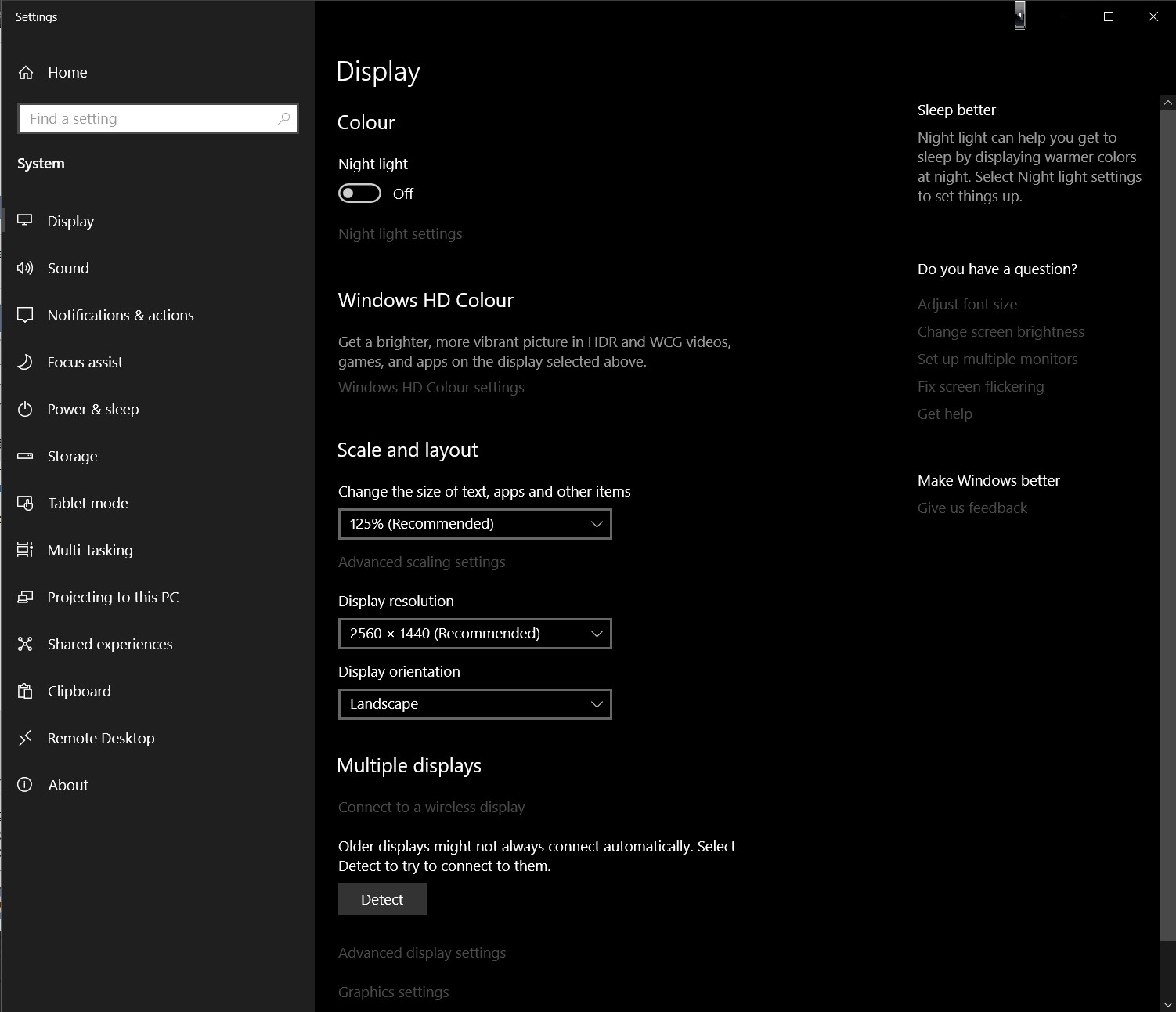Screen dimensions: 1176x1012
Task: Expand the Display resolution dropdown
Action: click(x=474, y=634)
